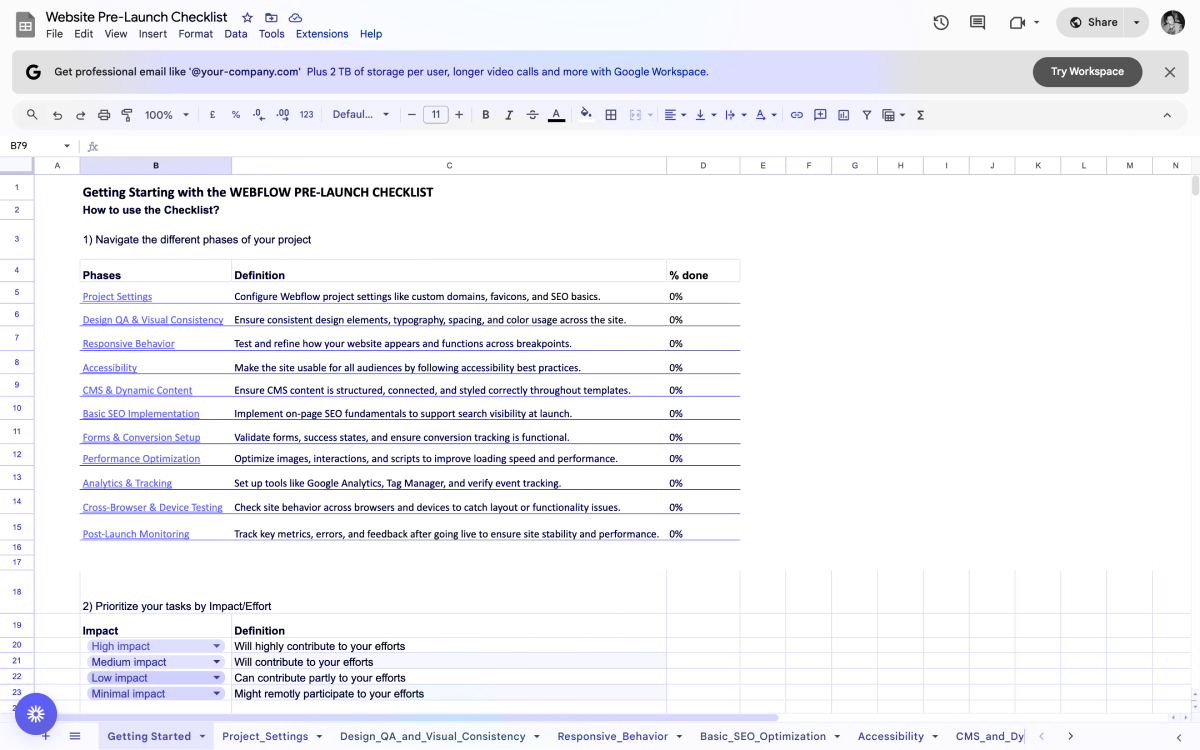Decrease the font size
The image size is (1200, 750).
click(412, 115)
